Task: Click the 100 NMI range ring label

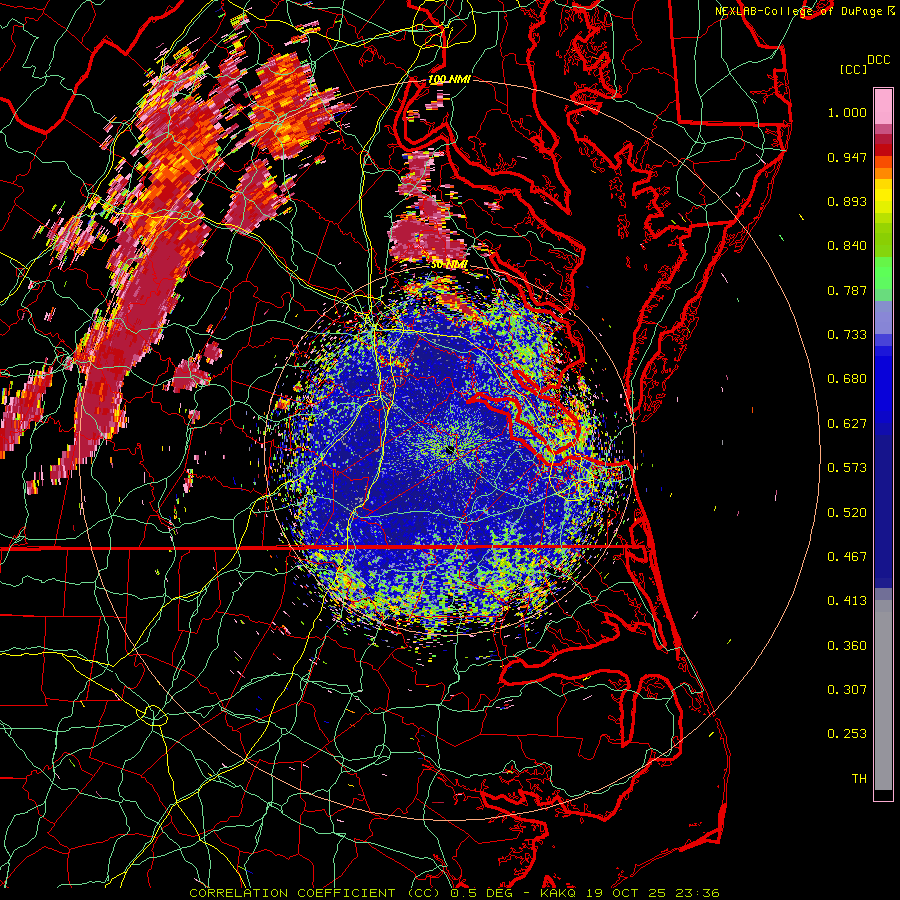Action: [x=449, y=79]
